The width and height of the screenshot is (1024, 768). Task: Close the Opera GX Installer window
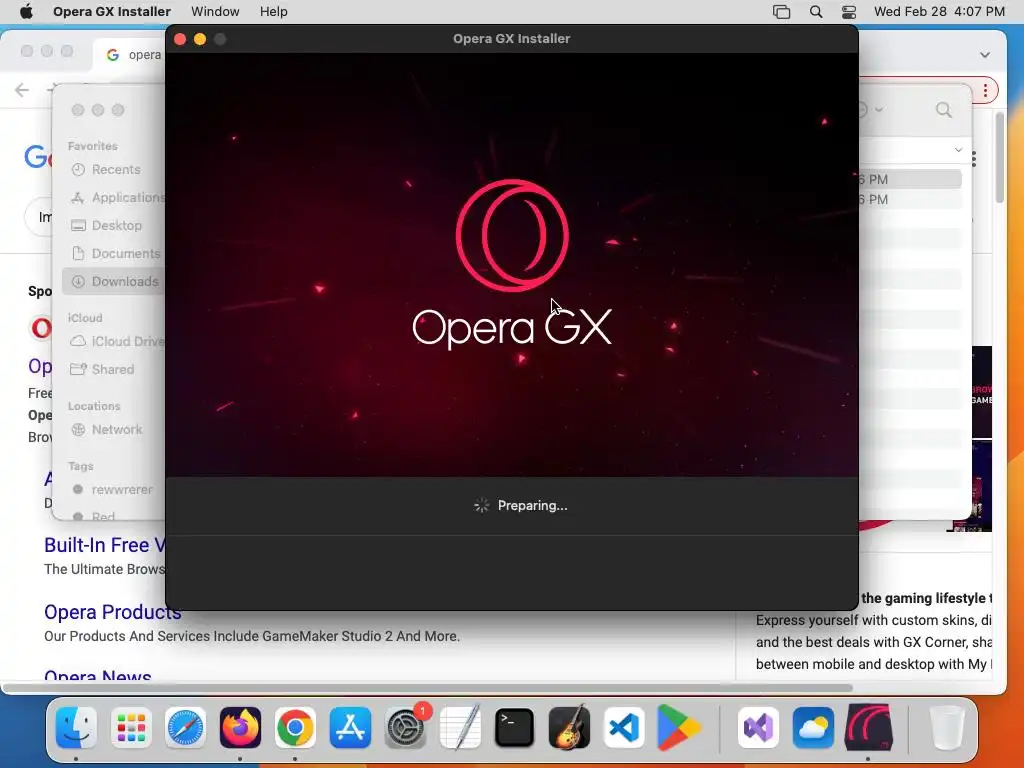click(x=180, y=39)
